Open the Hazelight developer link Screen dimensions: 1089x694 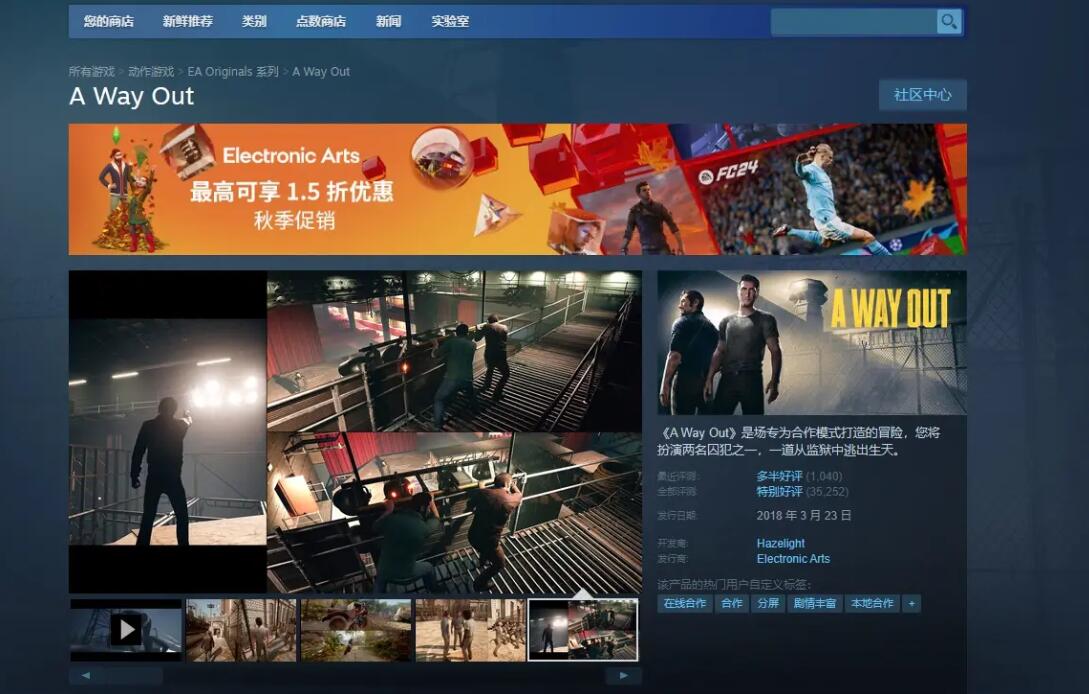(781, 543)
